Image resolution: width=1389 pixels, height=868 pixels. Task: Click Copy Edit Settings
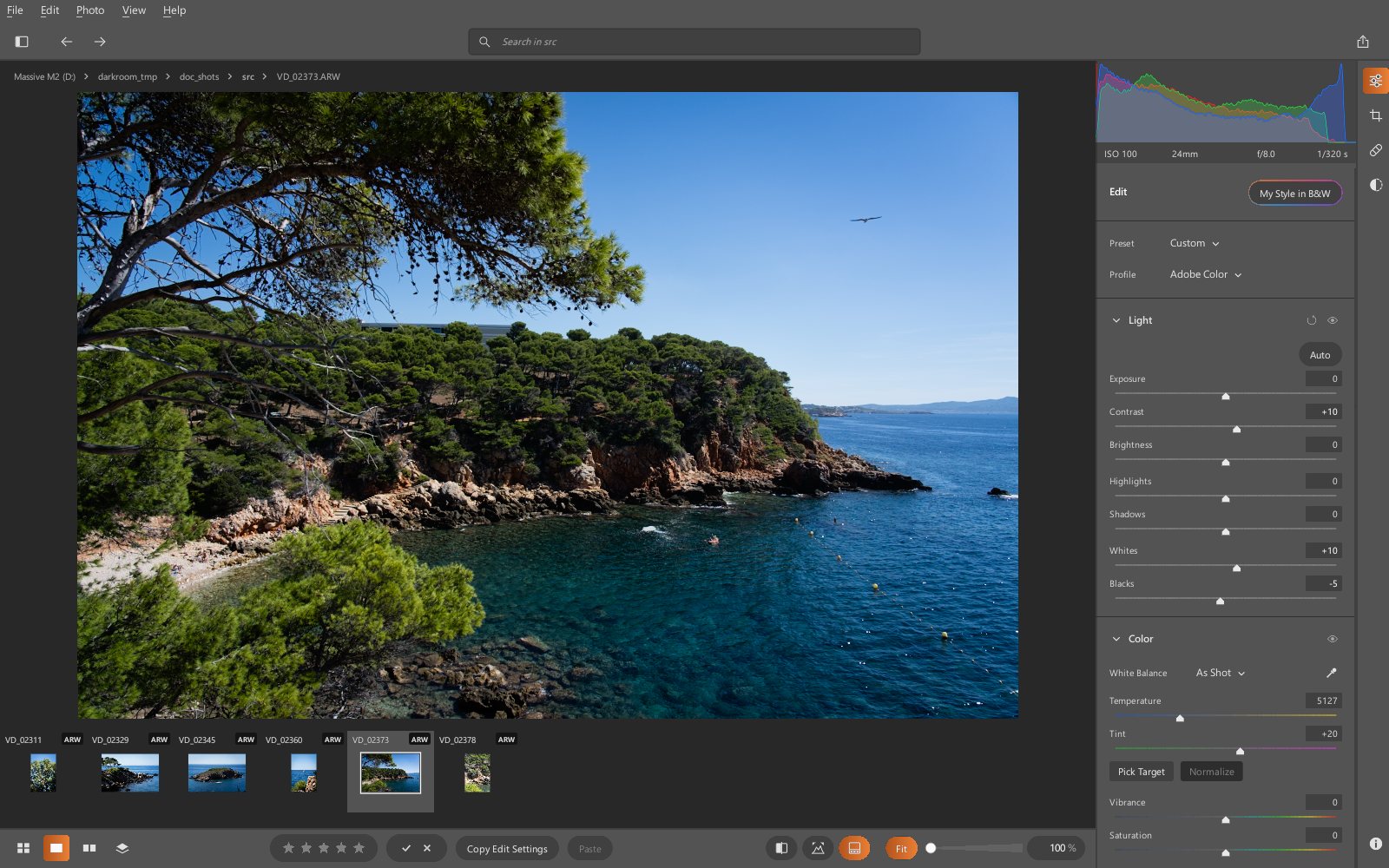[507, 848]
